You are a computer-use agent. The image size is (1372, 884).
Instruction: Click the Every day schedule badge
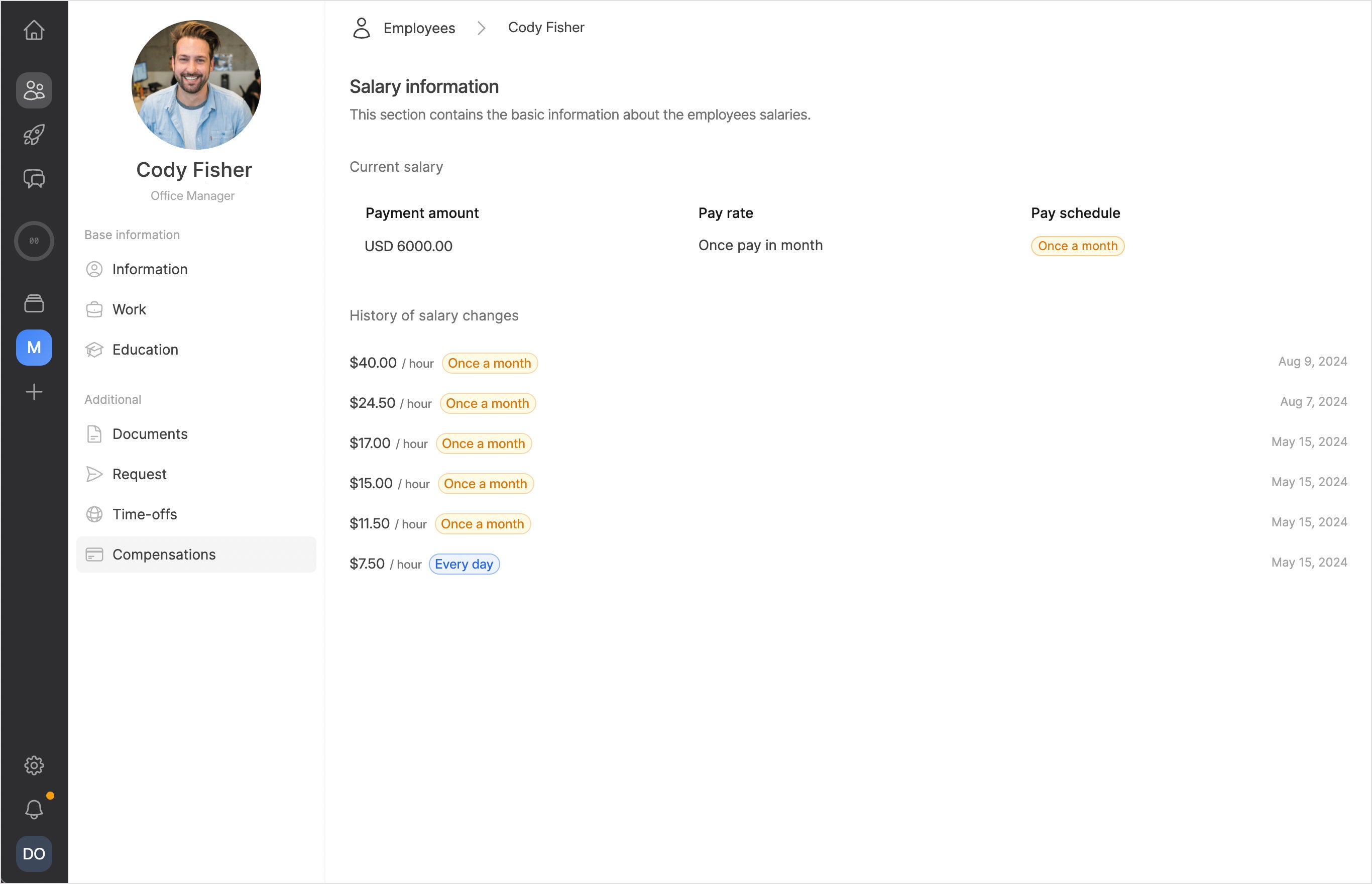464,564
